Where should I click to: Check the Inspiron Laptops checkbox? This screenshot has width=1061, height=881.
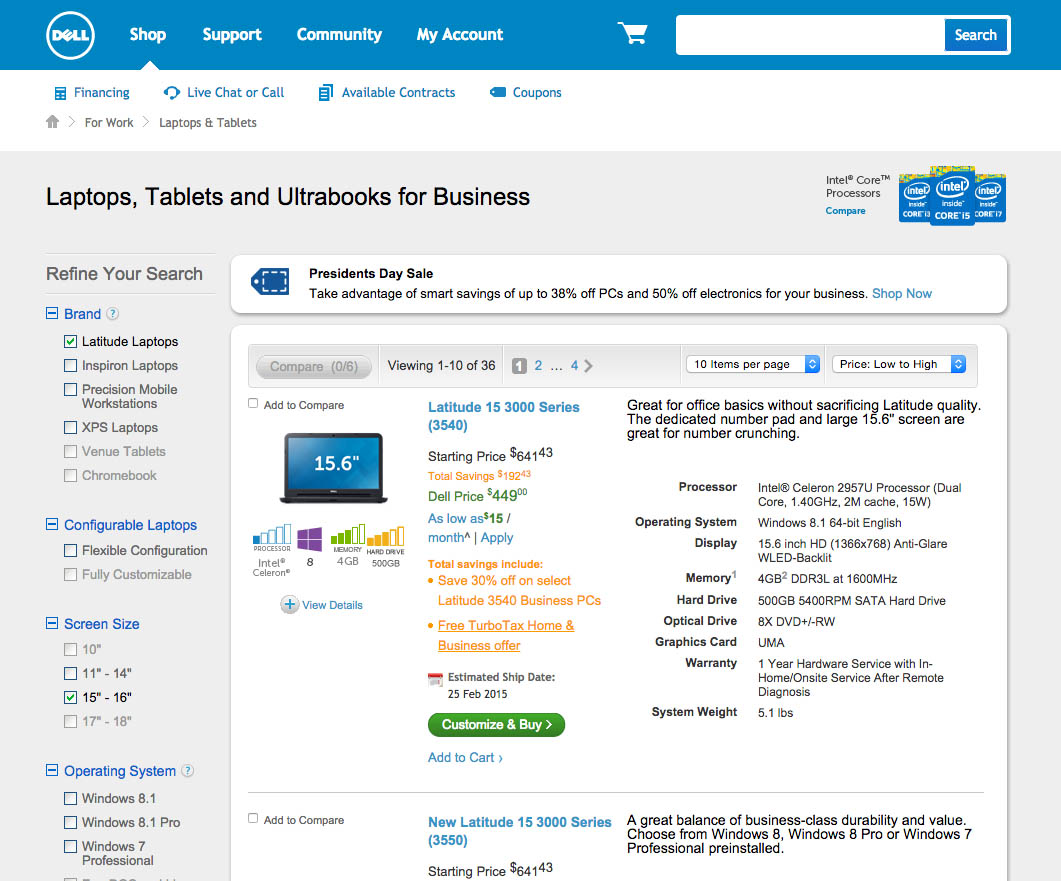70,366
